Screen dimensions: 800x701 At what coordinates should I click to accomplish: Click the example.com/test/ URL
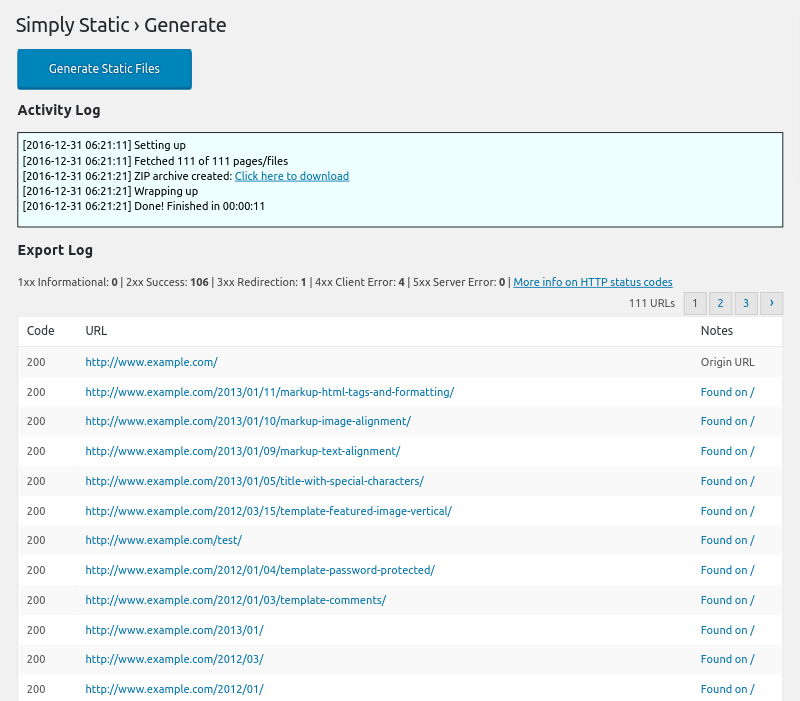[x=163, y=540]
